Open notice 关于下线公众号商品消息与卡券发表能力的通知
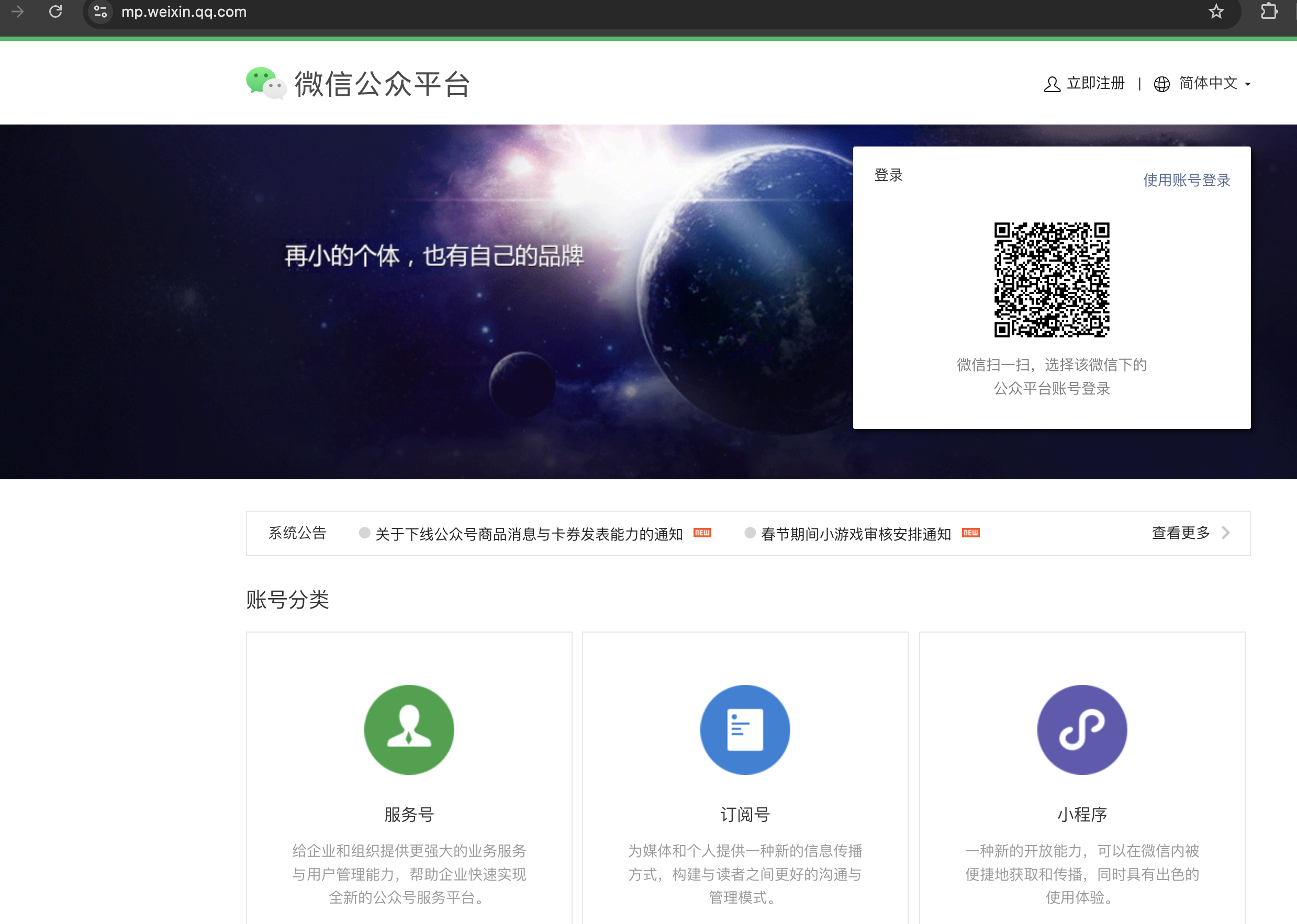This screenshot has height=924, width=1297. tap(528, 534)
